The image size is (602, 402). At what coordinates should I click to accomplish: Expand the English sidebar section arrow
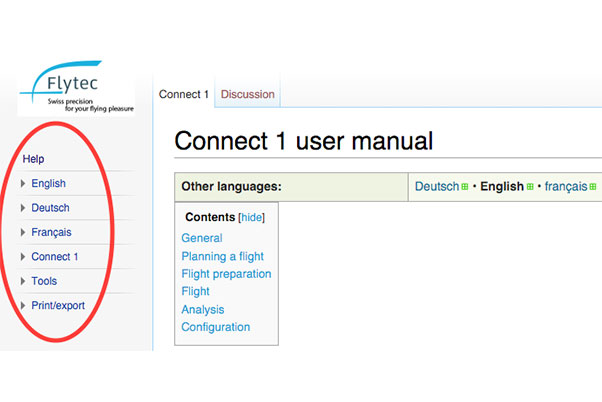tap(23, 184)
